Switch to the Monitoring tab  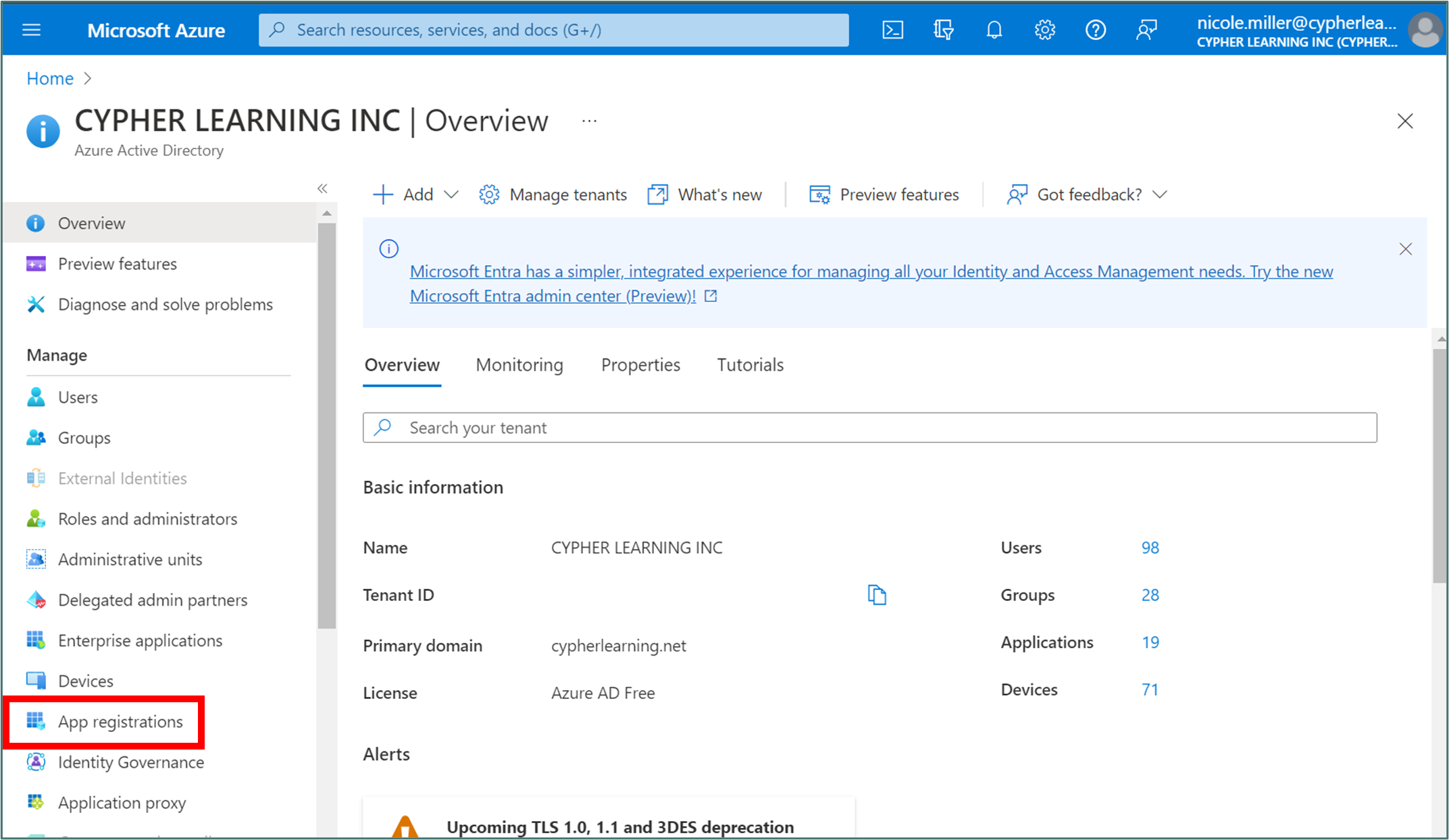click(x=519, y=365)
